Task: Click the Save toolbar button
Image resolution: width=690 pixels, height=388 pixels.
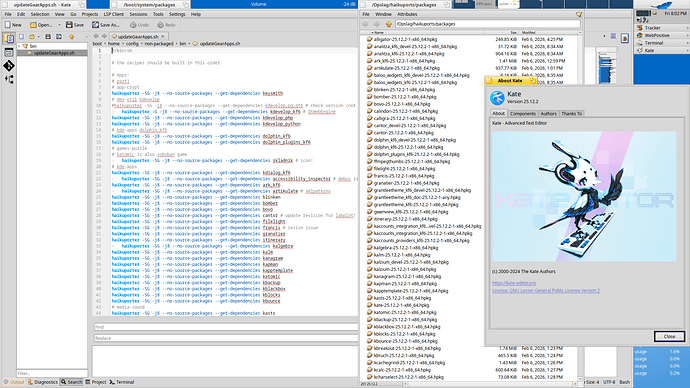Action: coord(75,25)
